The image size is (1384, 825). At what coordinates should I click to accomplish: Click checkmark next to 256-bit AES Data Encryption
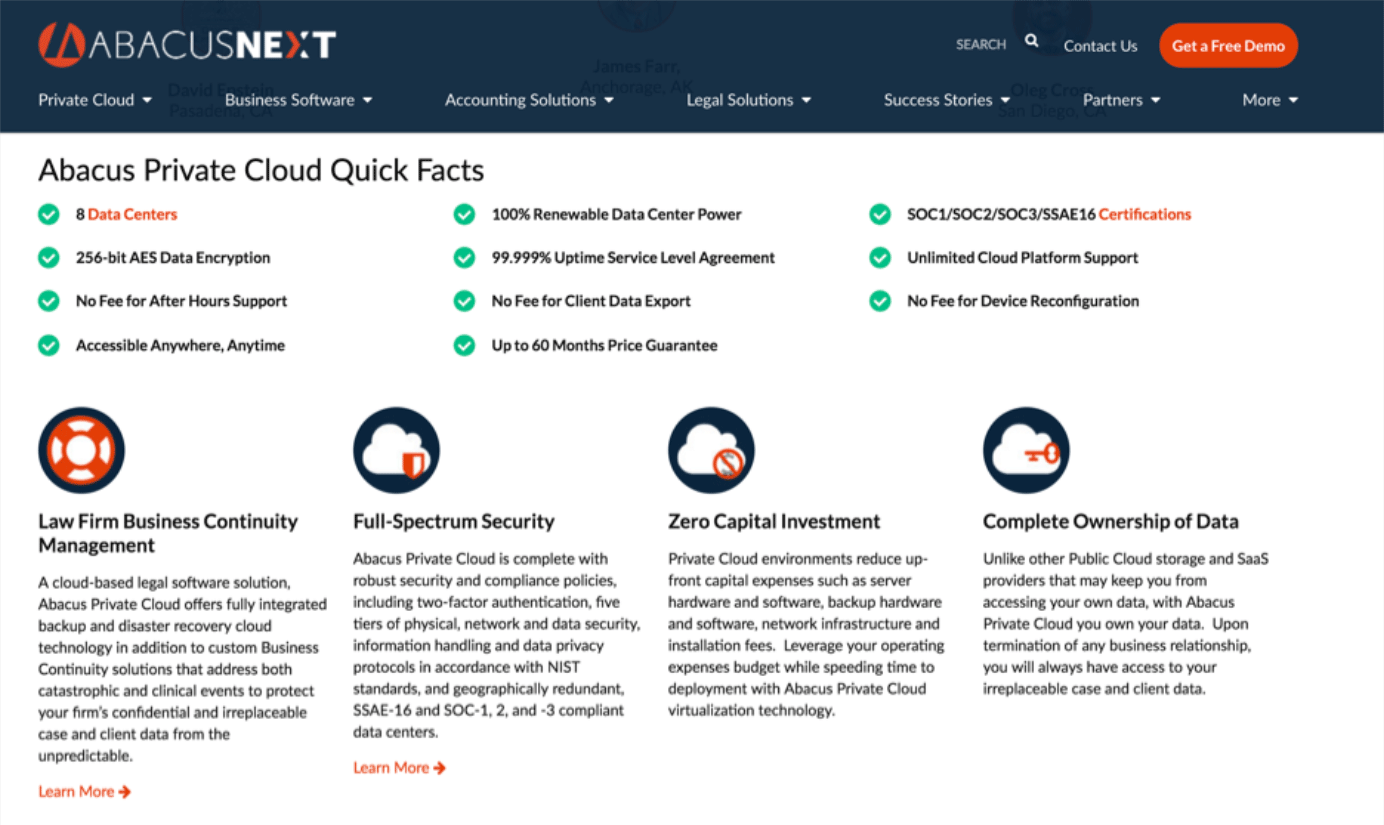[48, 257]
